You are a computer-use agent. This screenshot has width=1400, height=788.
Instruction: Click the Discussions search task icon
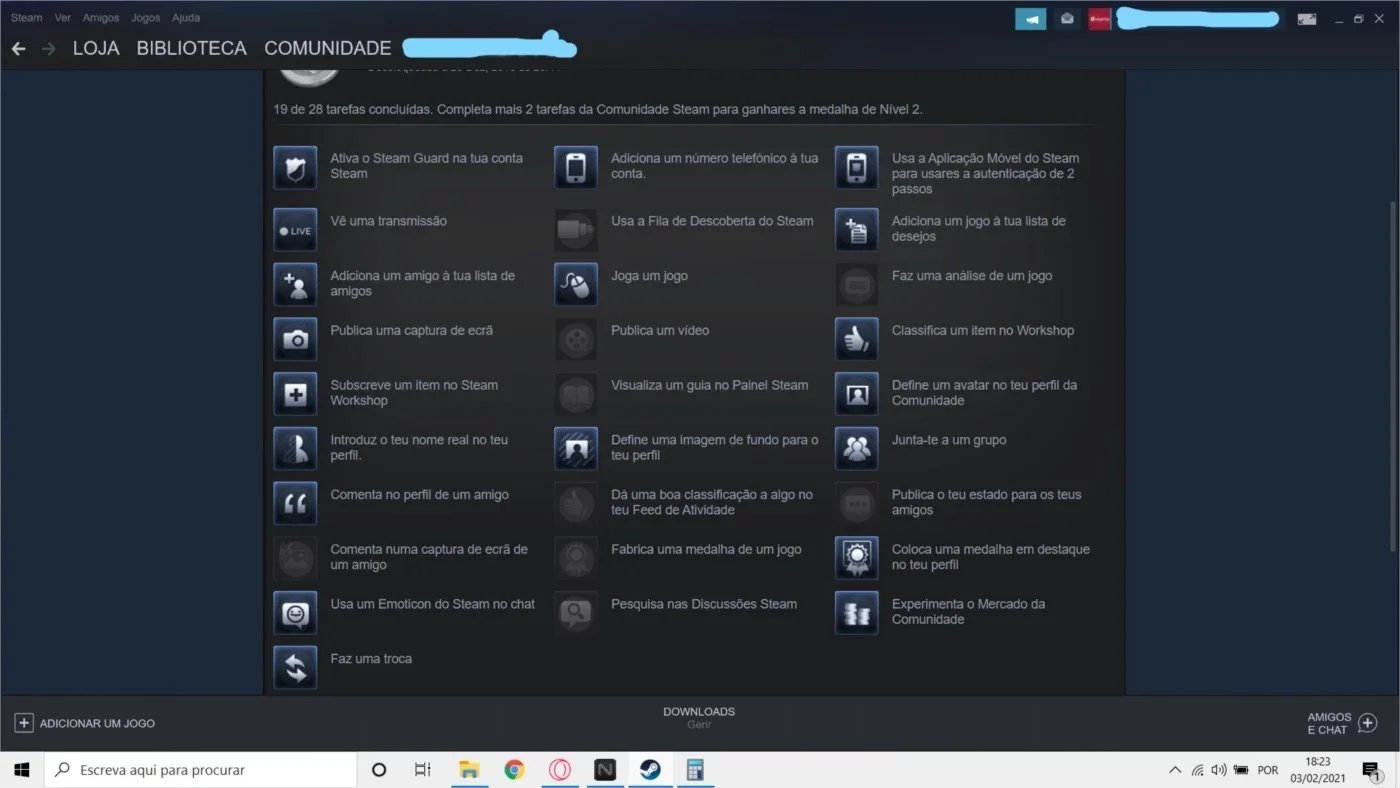[576, 613]
